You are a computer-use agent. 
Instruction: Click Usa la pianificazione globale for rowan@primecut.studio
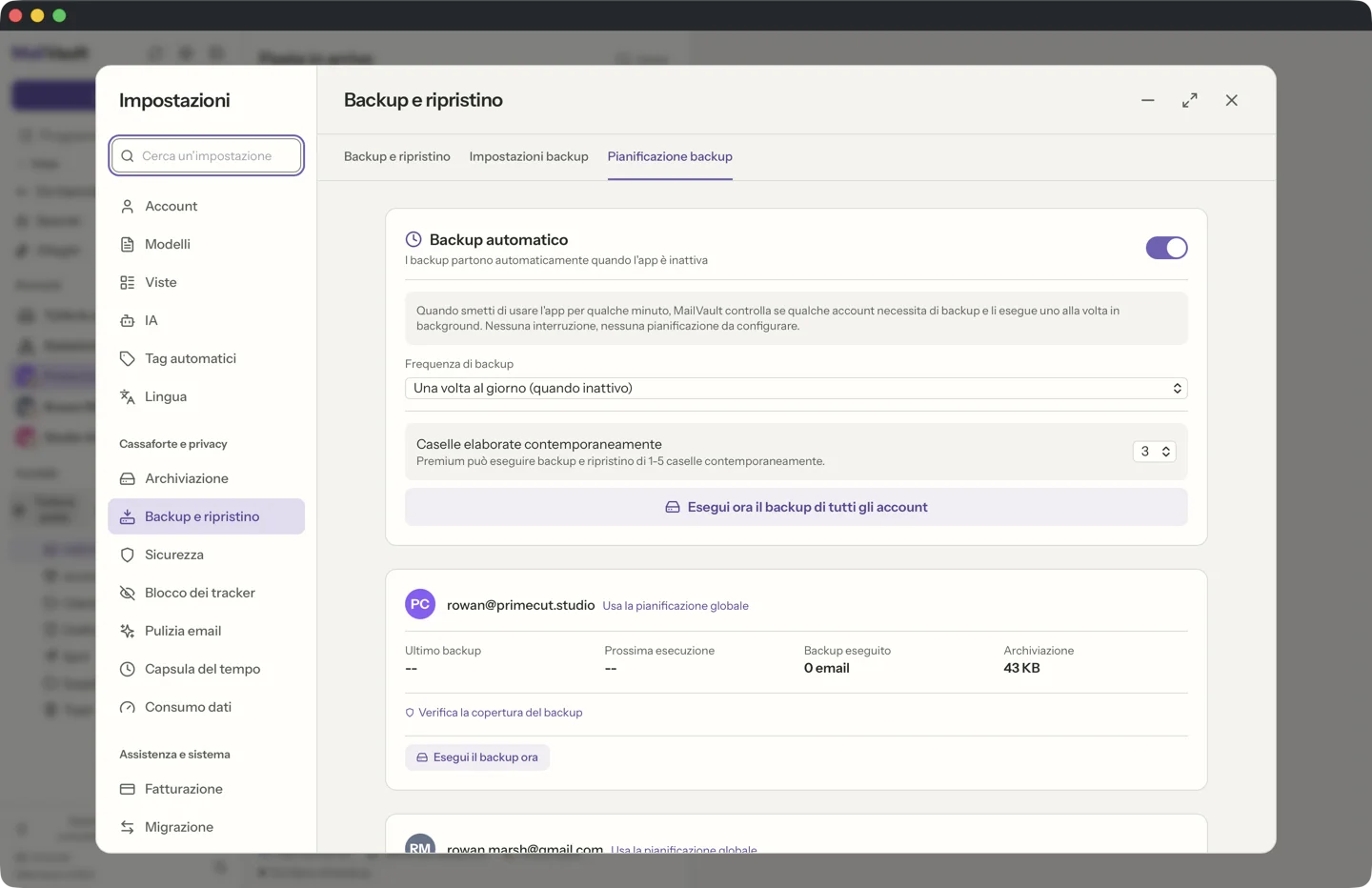676,606
